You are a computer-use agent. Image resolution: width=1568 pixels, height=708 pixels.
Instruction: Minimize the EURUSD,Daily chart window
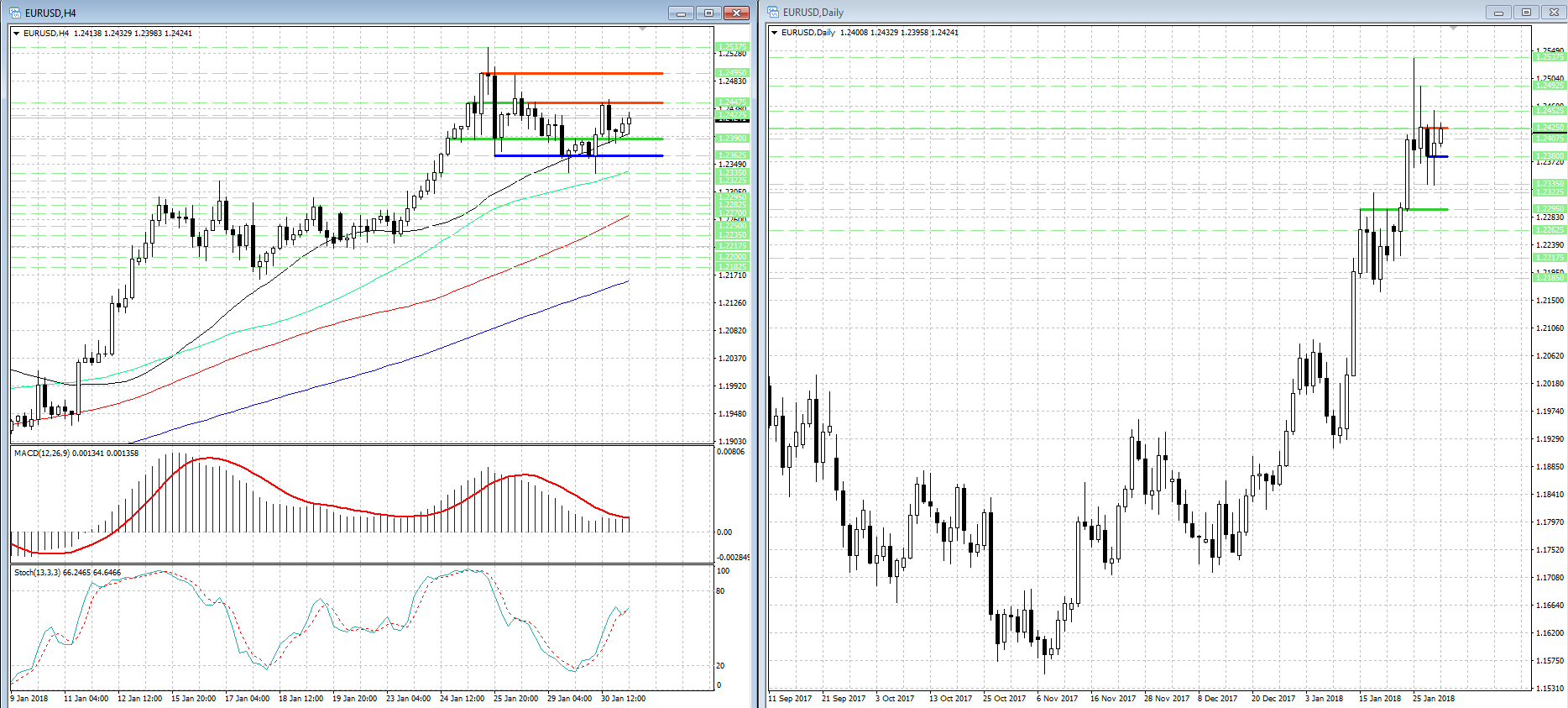click(1498, 13)
